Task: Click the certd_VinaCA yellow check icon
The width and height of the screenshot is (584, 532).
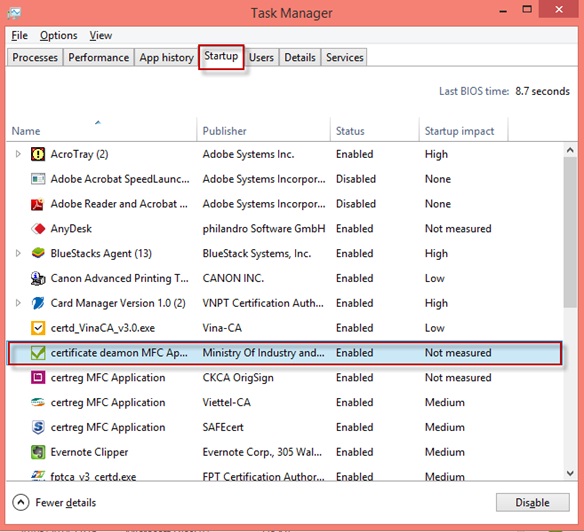Action: tap(38, 328)
